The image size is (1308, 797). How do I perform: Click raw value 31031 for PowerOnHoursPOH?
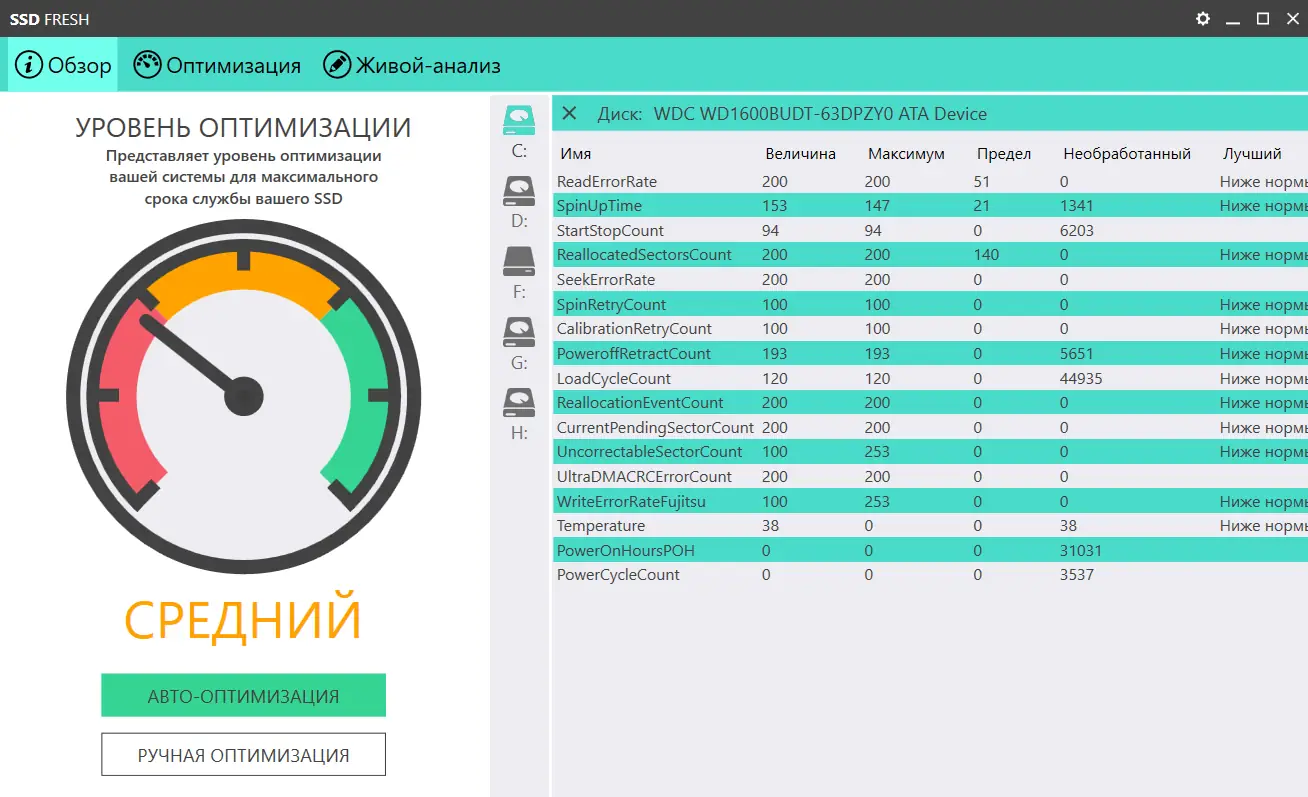click(x=1082, y=550)
